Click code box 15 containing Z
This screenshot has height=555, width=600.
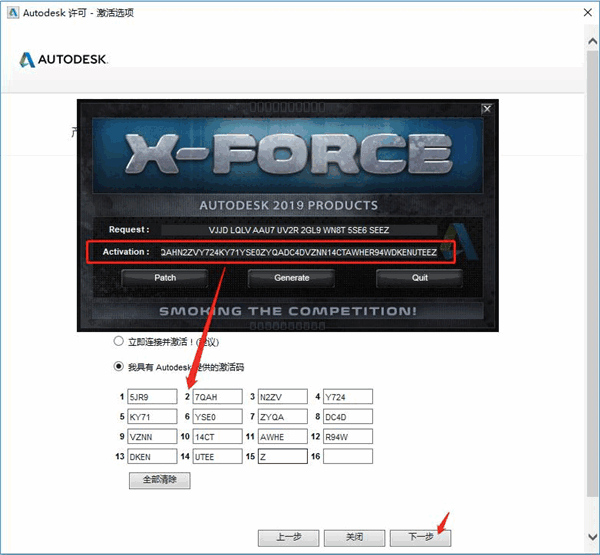pos(283,456)
